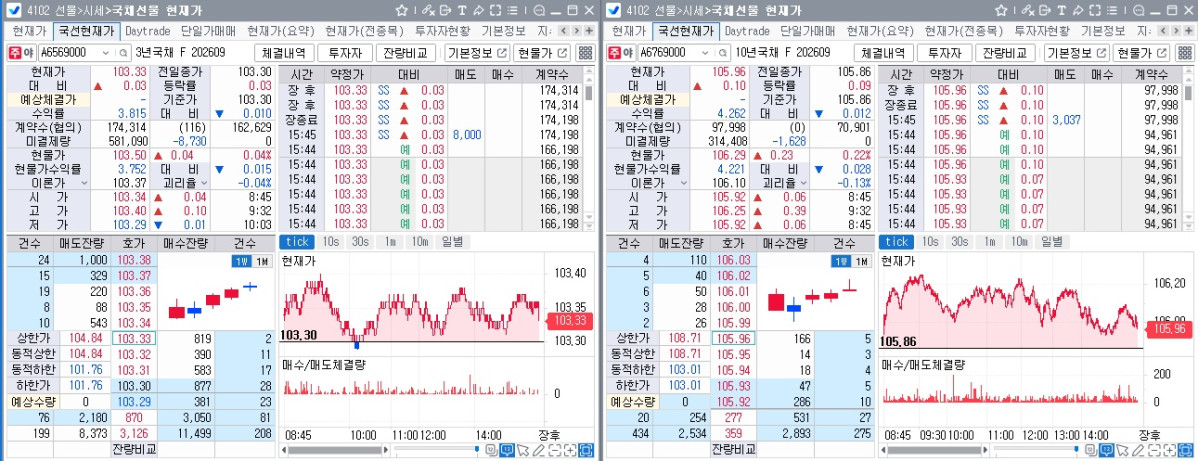Select pencil draw tool under right chart
The image size is (1198, 461).
[x=1138, y=450]
